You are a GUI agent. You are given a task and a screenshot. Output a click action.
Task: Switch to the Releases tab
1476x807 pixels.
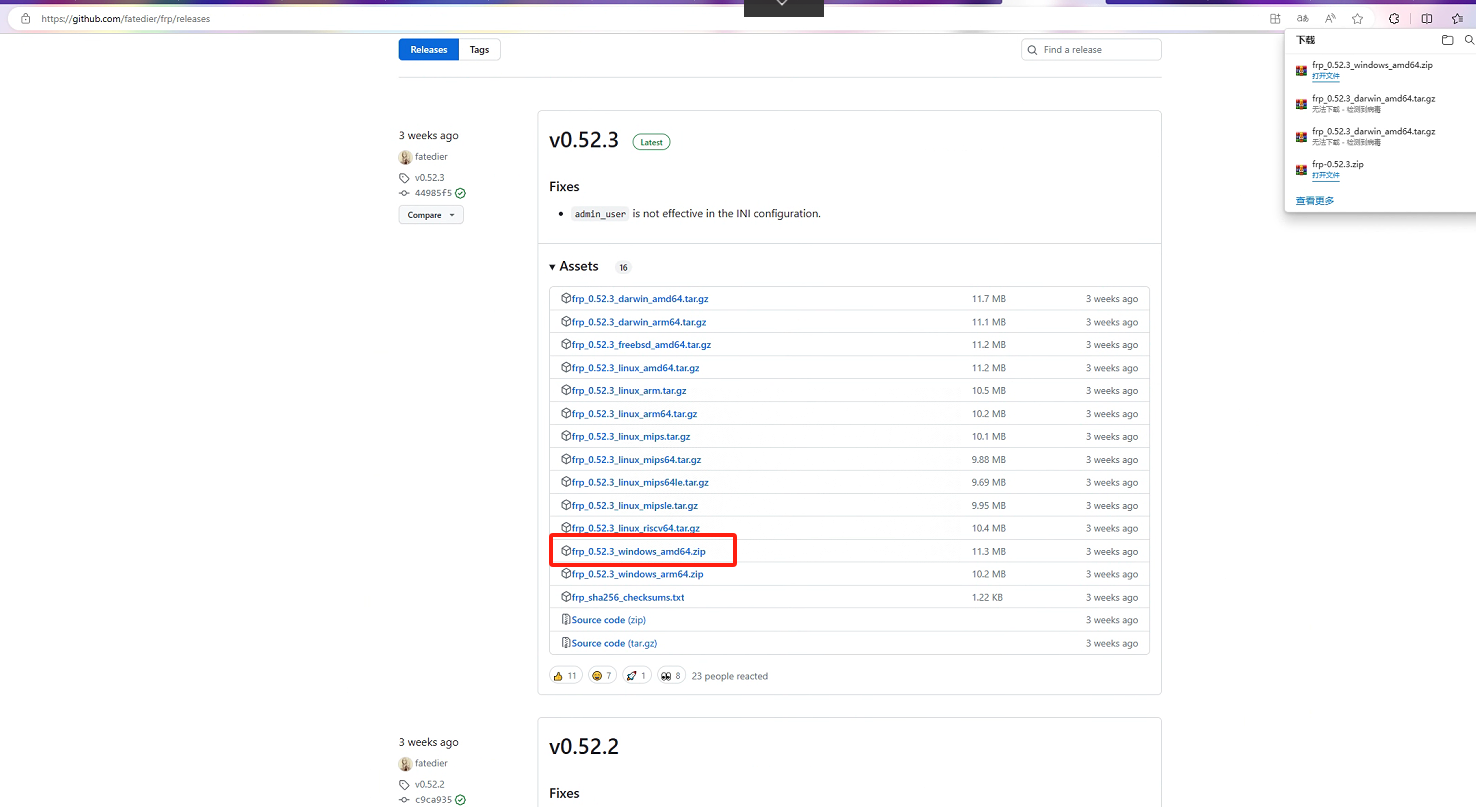tap(429, 50)
